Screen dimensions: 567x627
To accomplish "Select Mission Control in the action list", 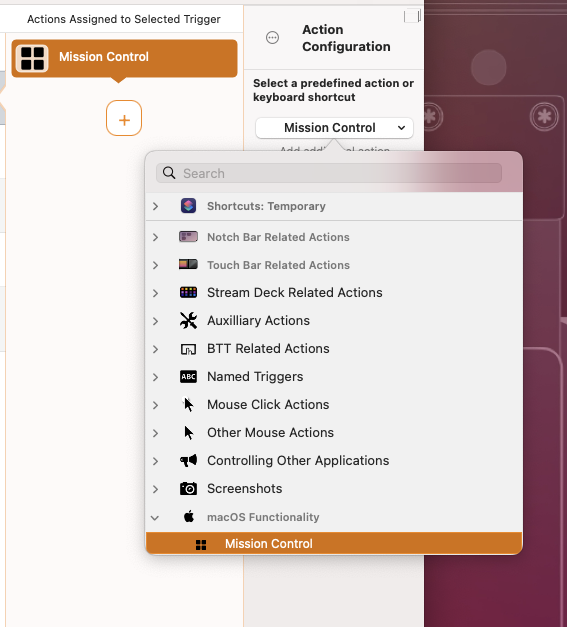I will 334,543.
